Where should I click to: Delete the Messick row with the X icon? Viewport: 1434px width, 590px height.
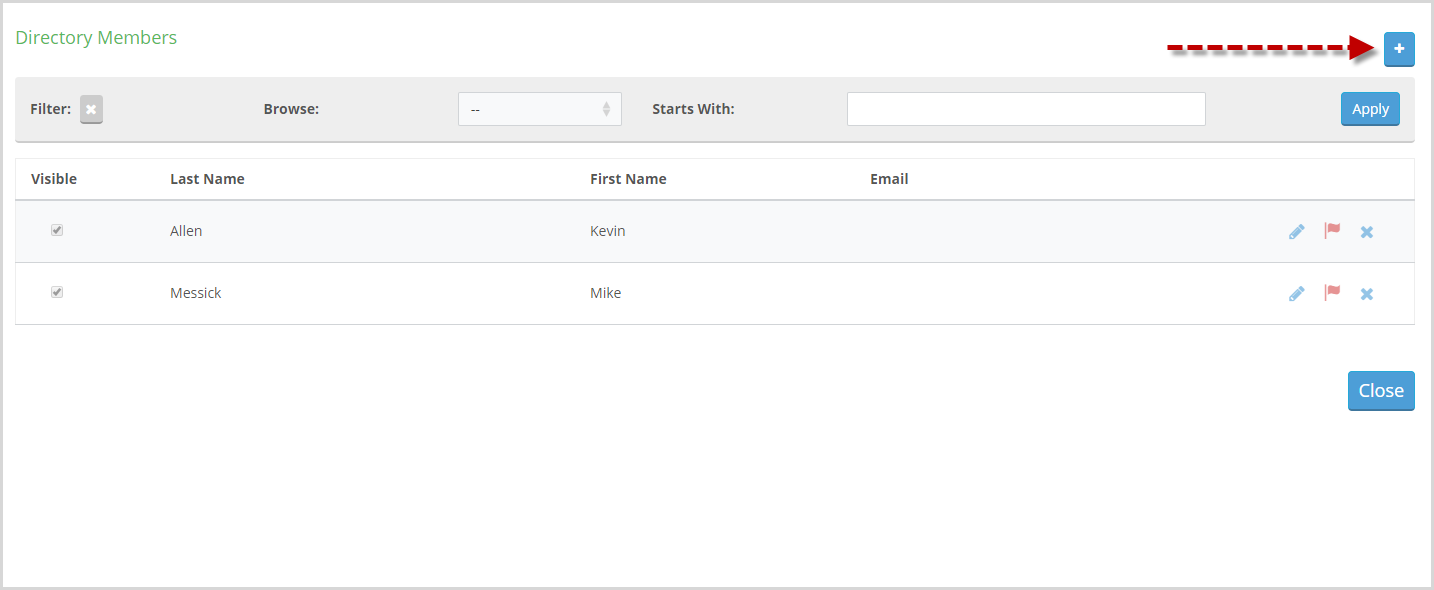(x=1367, y=294)
